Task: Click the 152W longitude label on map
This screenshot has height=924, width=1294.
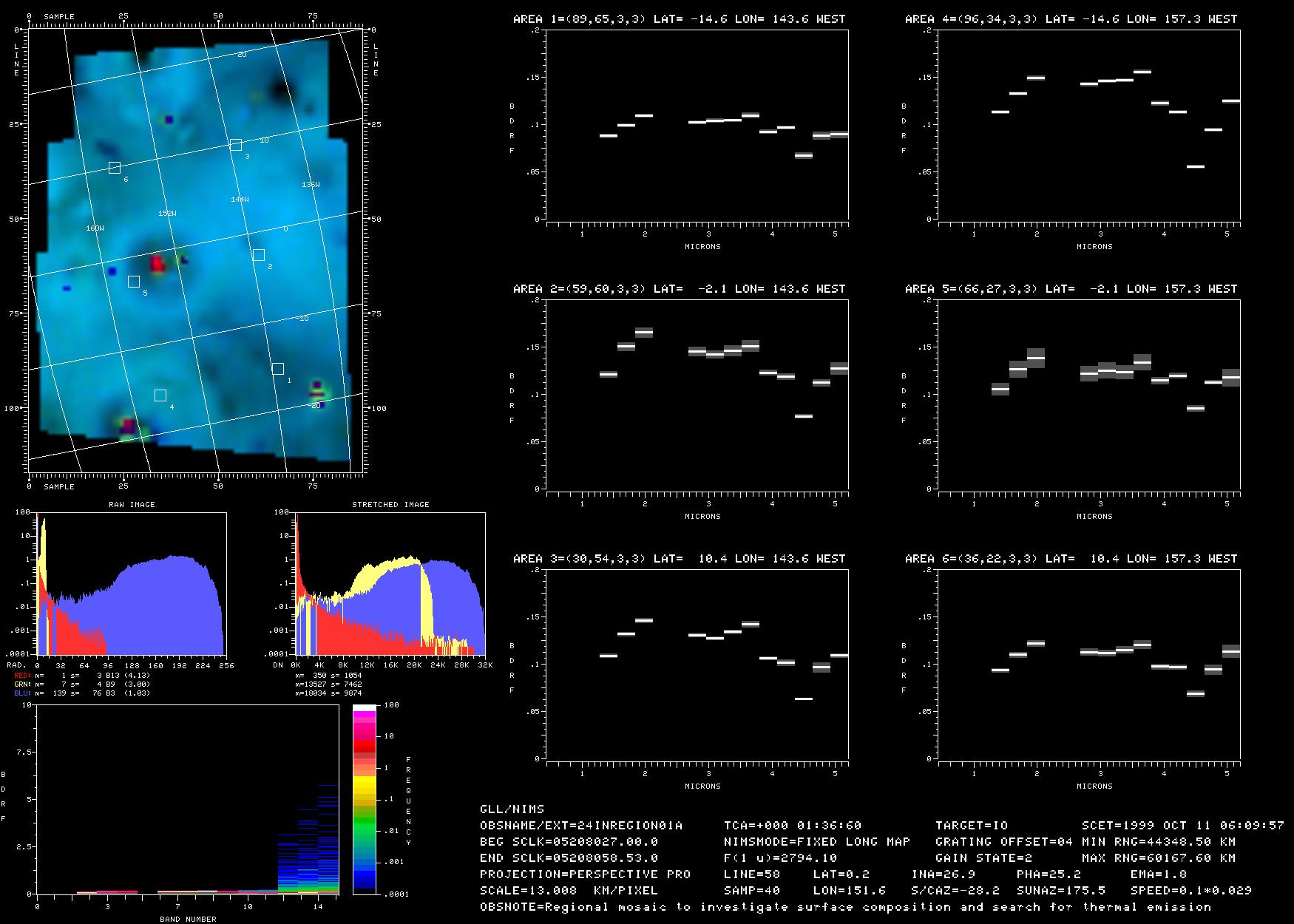Action: click(x=167, y=214)
